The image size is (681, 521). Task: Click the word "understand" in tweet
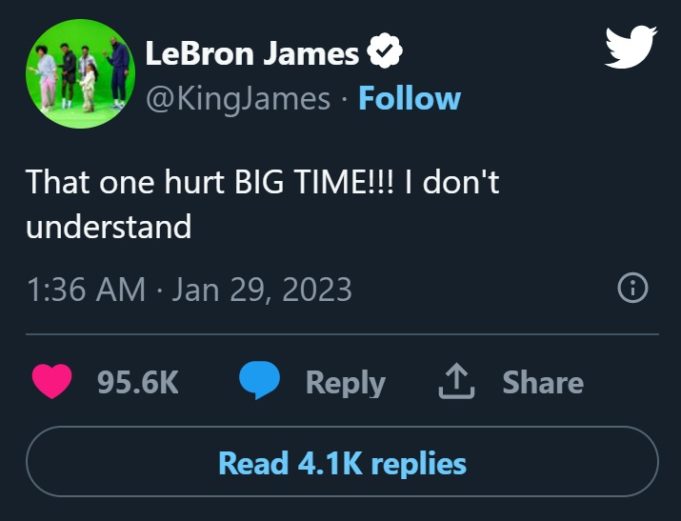pyautogui.click(x=108, y=227)
